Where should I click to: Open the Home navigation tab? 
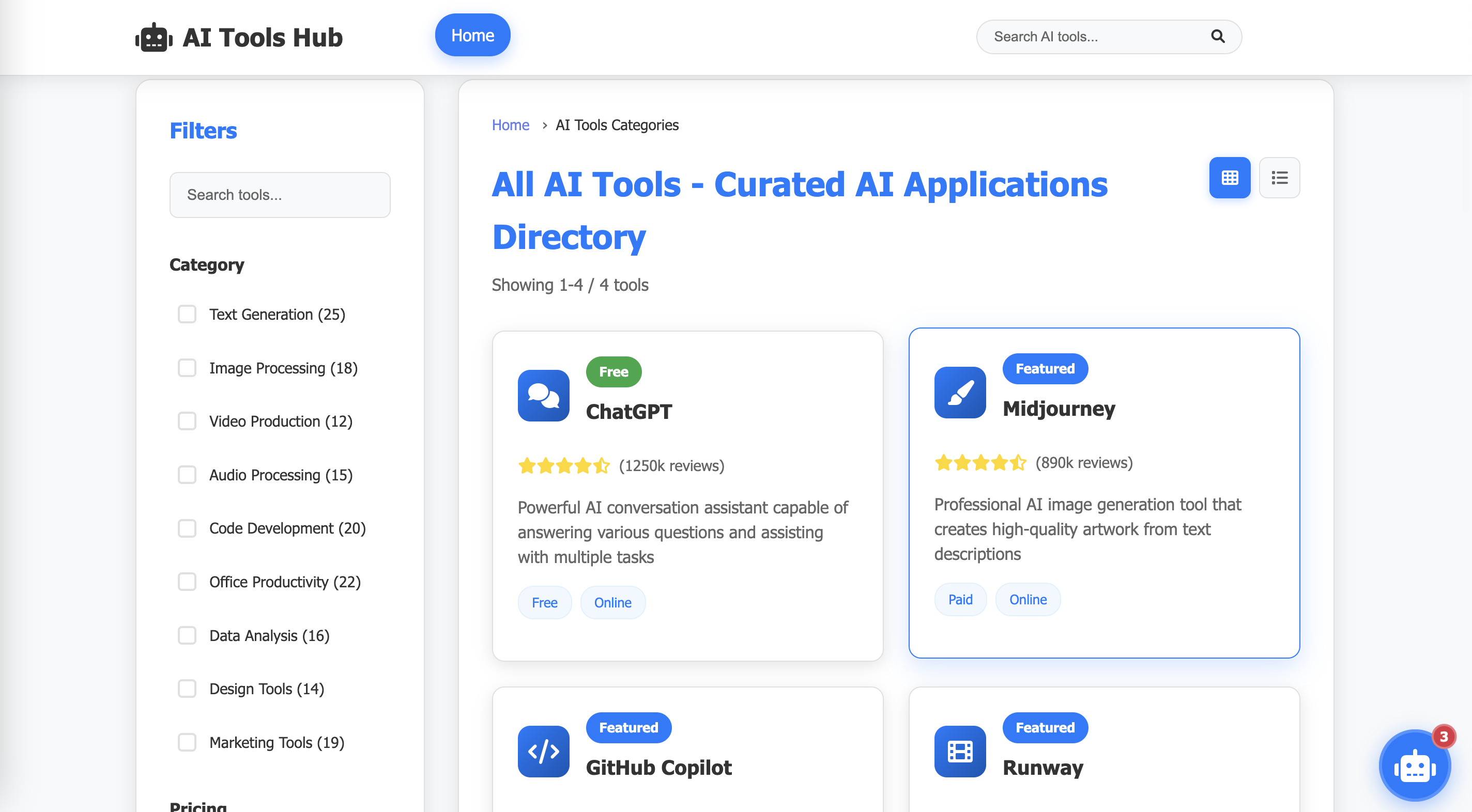pyautogui.click(x=472, y=36)
